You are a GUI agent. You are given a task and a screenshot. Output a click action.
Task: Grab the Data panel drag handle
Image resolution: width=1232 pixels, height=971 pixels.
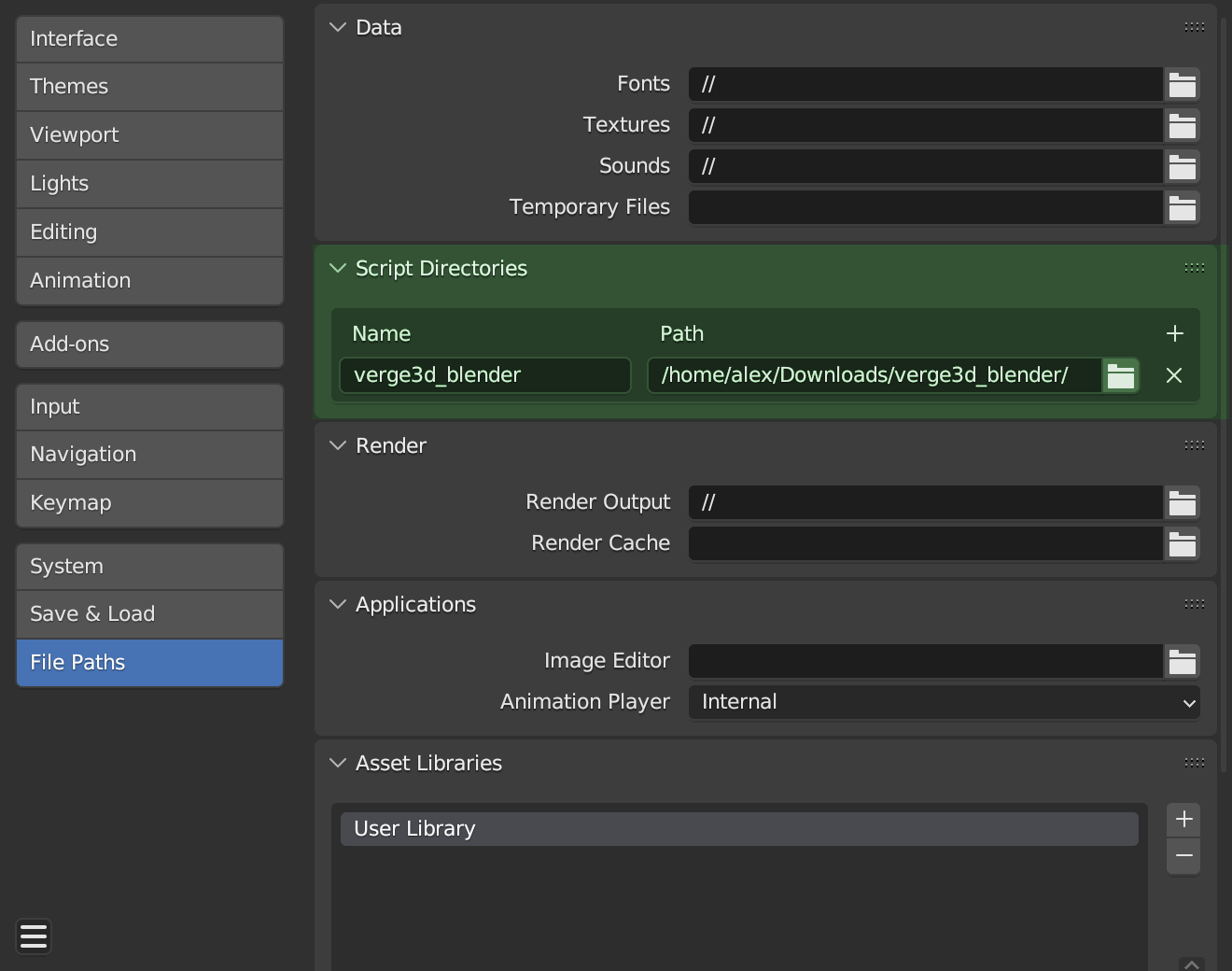[1194, 27]
